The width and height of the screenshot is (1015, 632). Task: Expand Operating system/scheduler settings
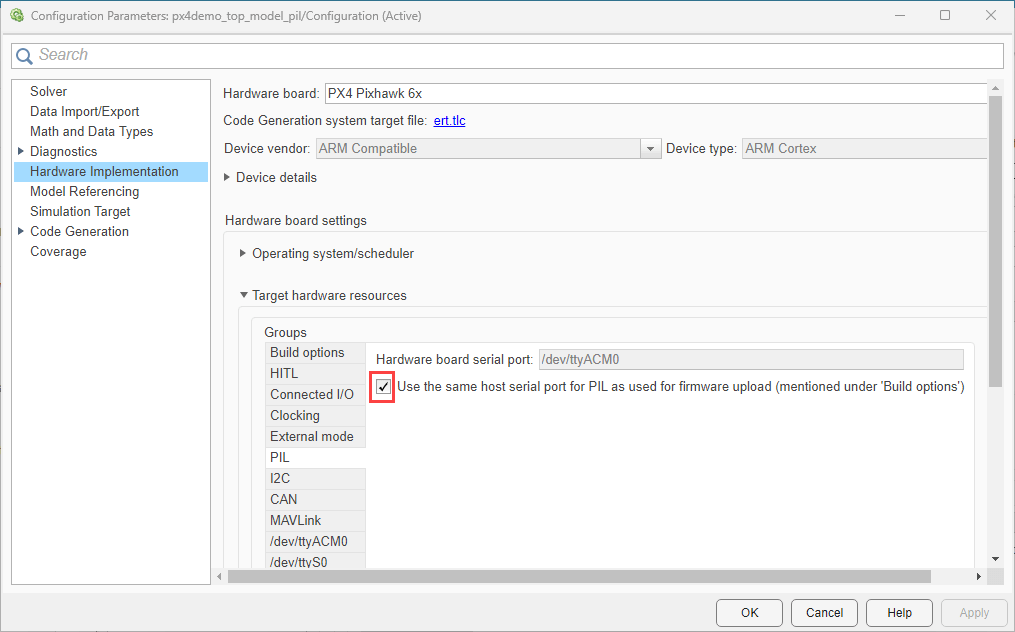point(243,253)
